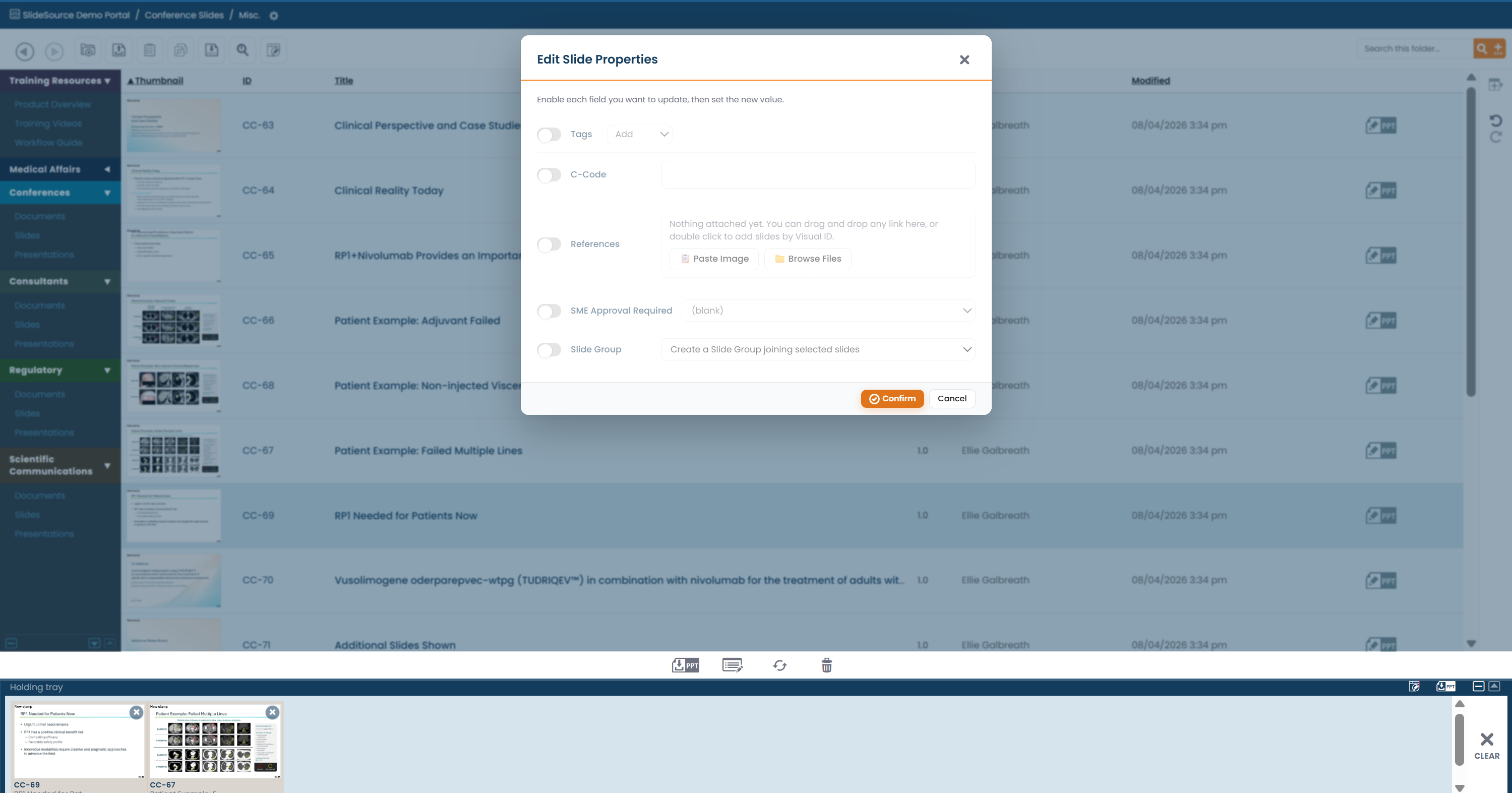
Task: Minimize the Holding tray panel
Action: point(1479,686)
